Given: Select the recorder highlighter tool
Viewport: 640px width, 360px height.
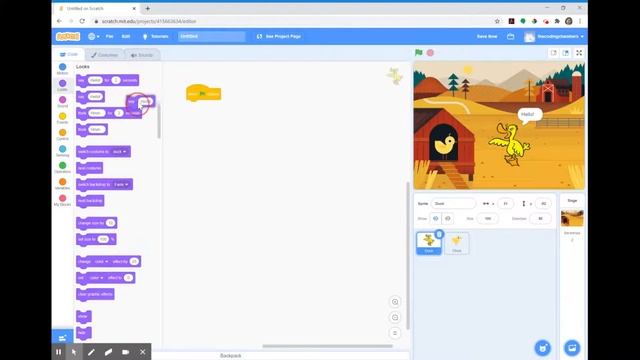Looking at the screenshot, I should [108, 352].
